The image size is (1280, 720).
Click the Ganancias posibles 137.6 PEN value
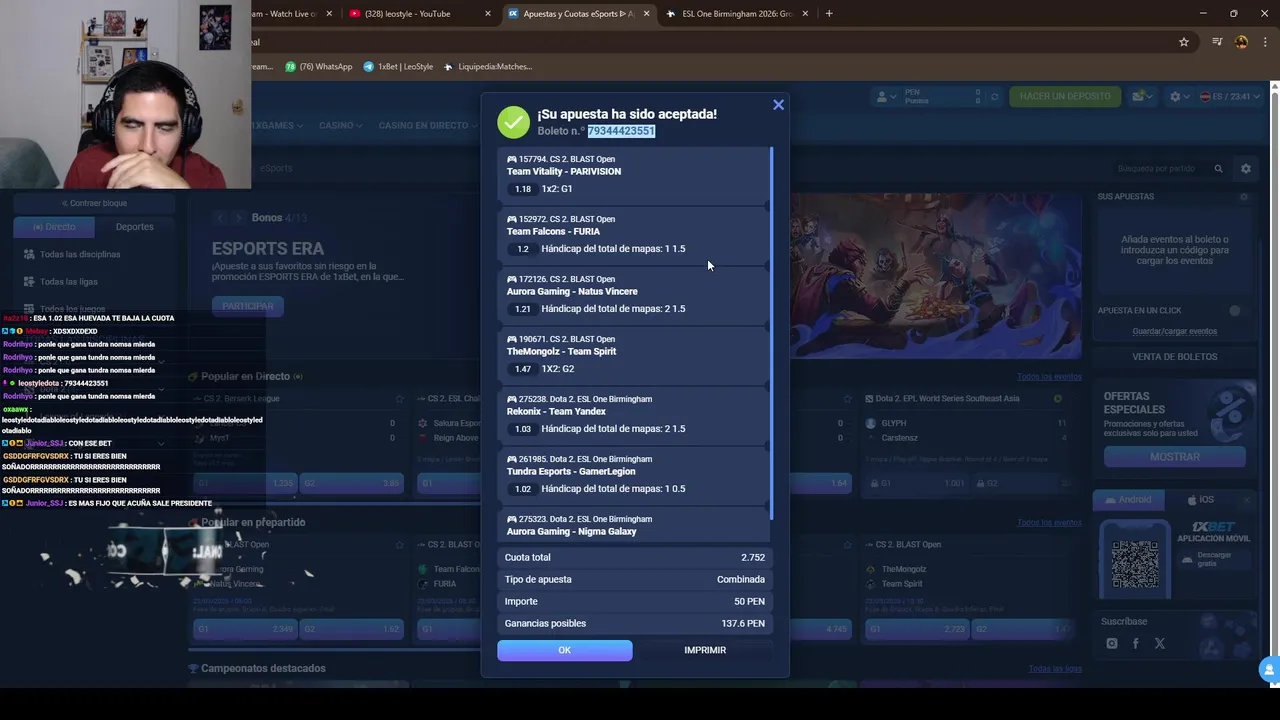743,623
